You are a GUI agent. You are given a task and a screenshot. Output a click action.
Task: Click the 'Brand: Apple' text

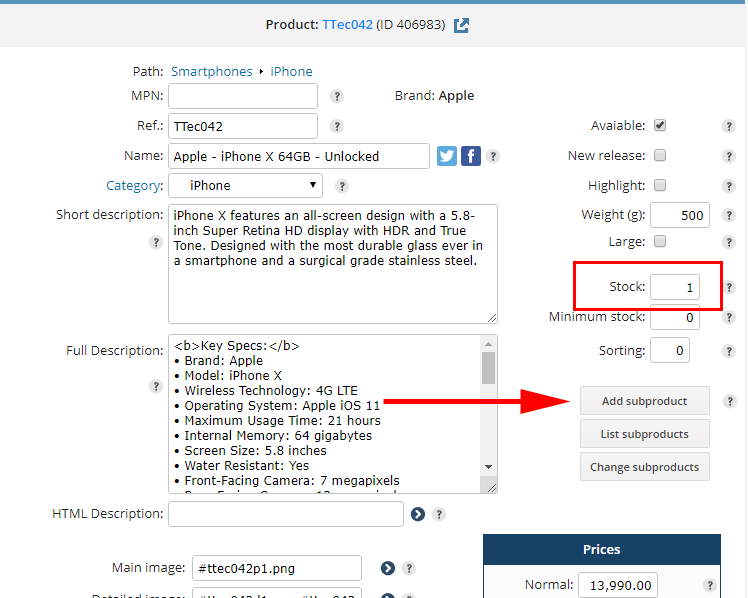434,96
